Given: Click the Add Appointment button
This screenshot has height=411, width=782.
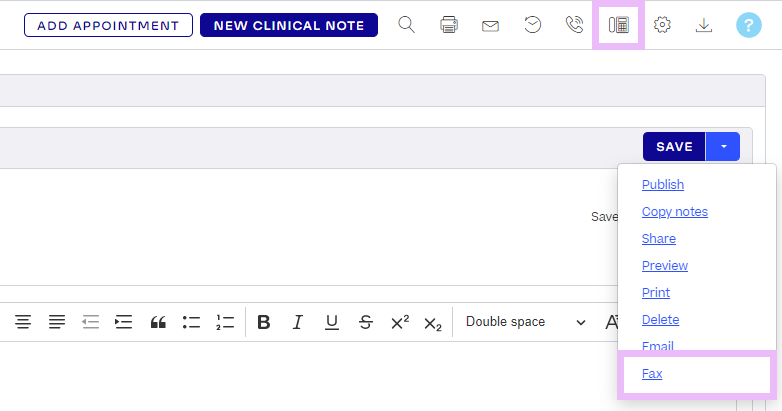Looking at the screenshot, I should click(x=108, y=25).
